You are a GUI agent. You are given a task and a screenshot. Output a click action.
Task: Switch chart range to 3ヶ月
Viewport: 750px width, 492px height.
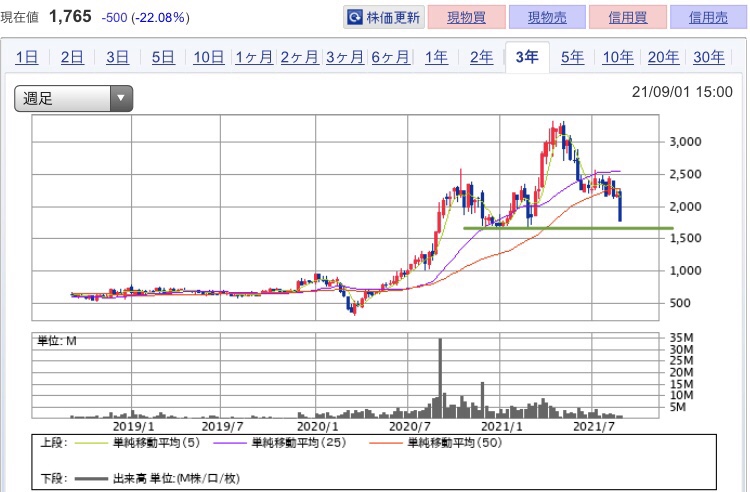(x=345, y=57)
